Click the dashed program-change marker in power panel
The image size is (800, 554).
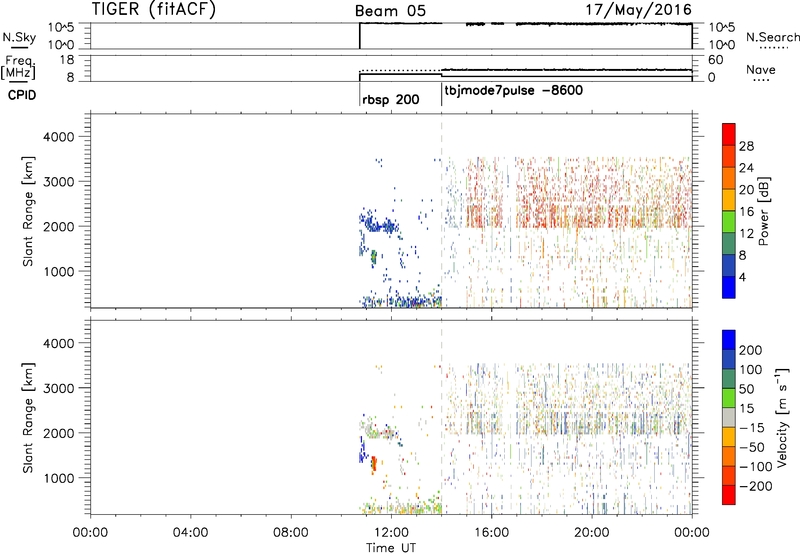click(x=441, y=211)
